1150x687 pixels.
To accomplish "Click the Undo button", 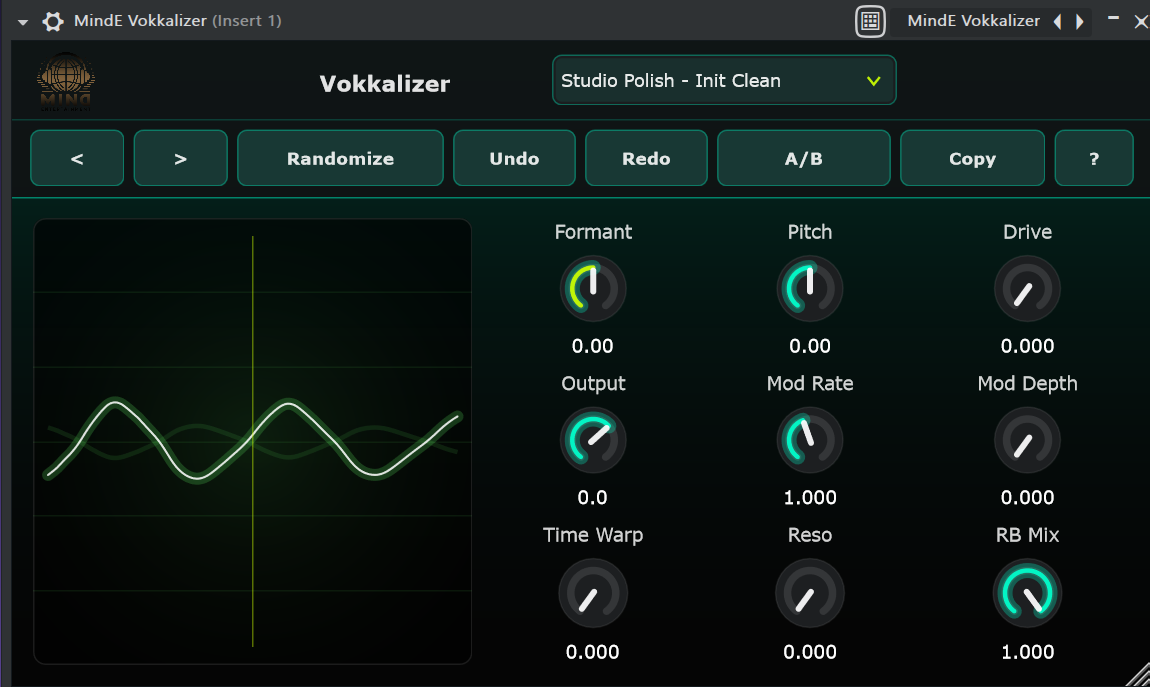I will pos(514,158).
